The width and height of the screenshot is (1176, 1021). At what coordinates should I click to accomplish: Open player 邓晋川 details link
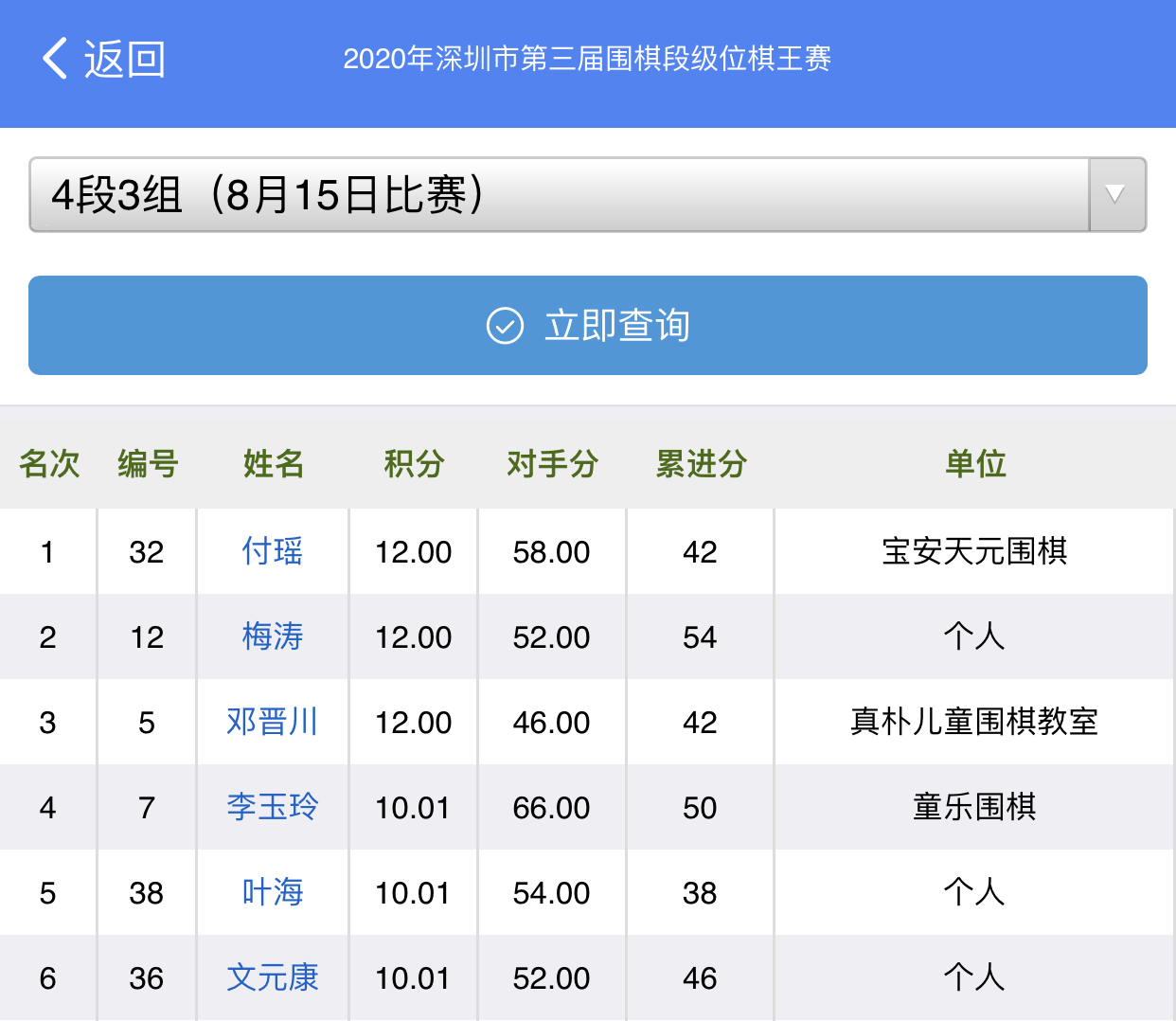(273, 722)
